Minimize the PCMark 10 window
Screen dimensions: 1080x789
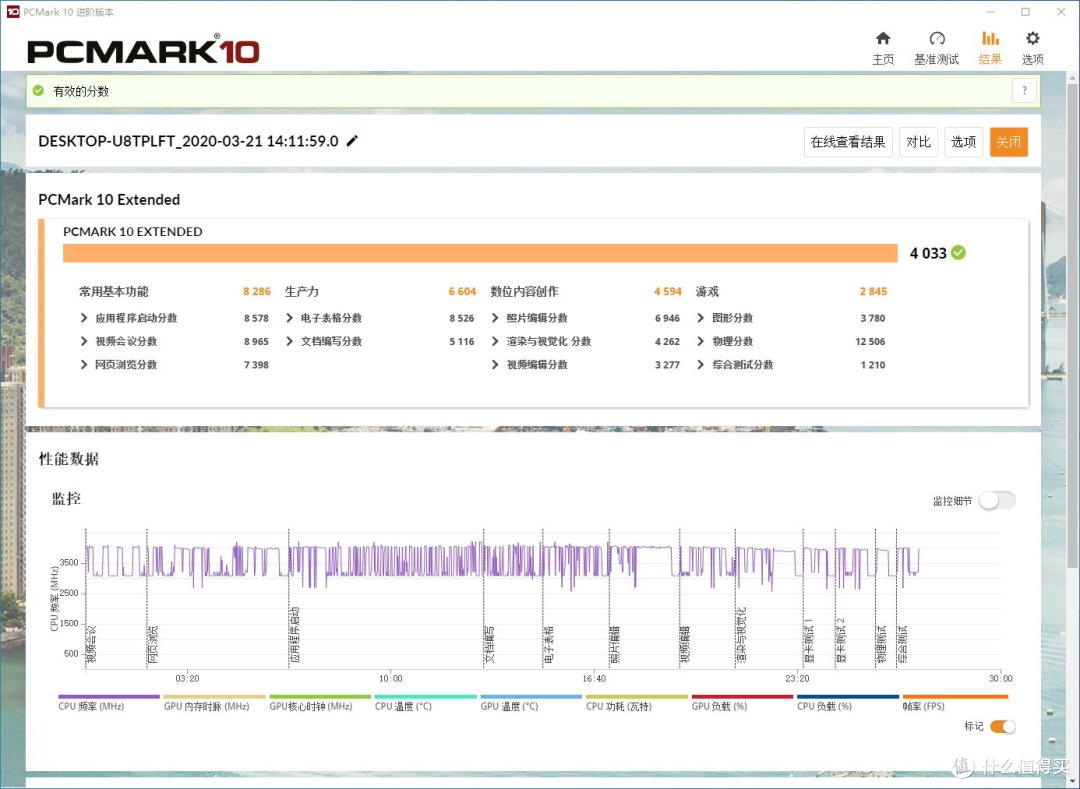[x=990, y=12]
